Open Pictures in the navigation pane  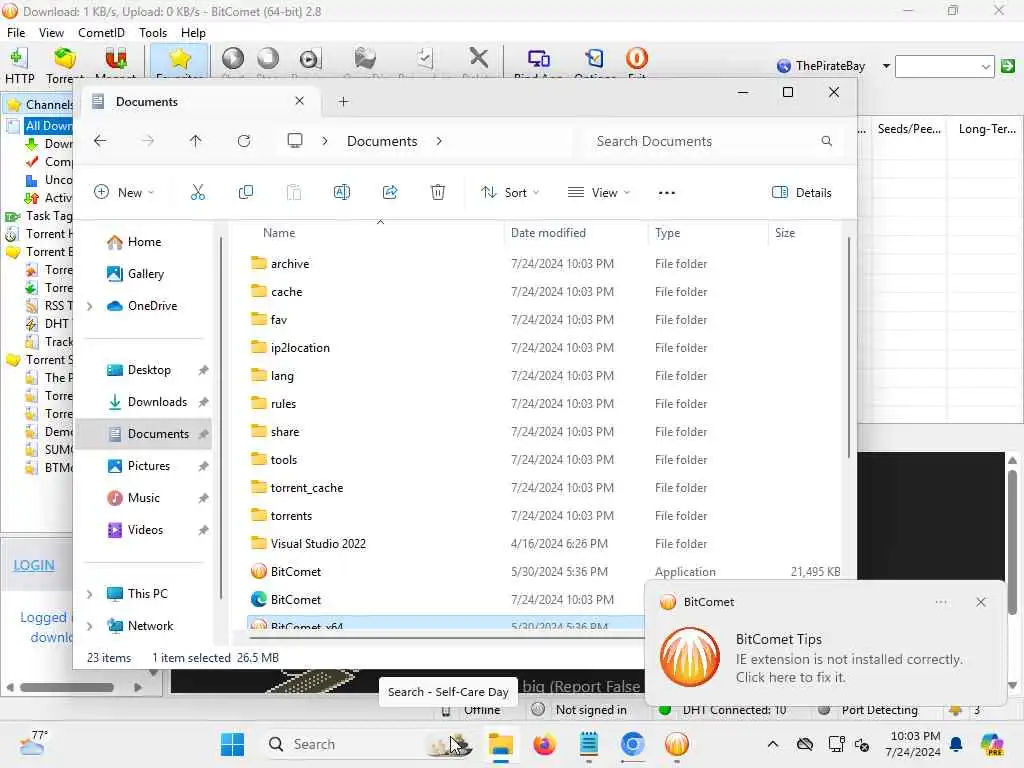(x=147, y=466)
